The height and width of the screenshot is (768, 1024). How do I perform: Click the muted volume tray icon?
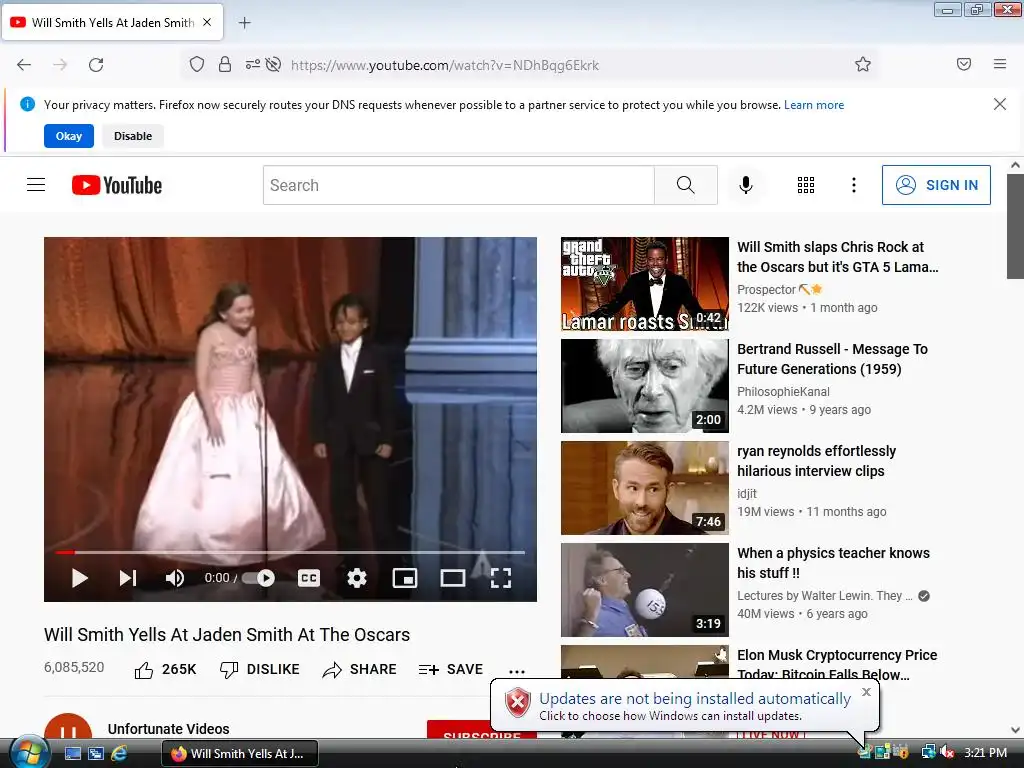947,753
